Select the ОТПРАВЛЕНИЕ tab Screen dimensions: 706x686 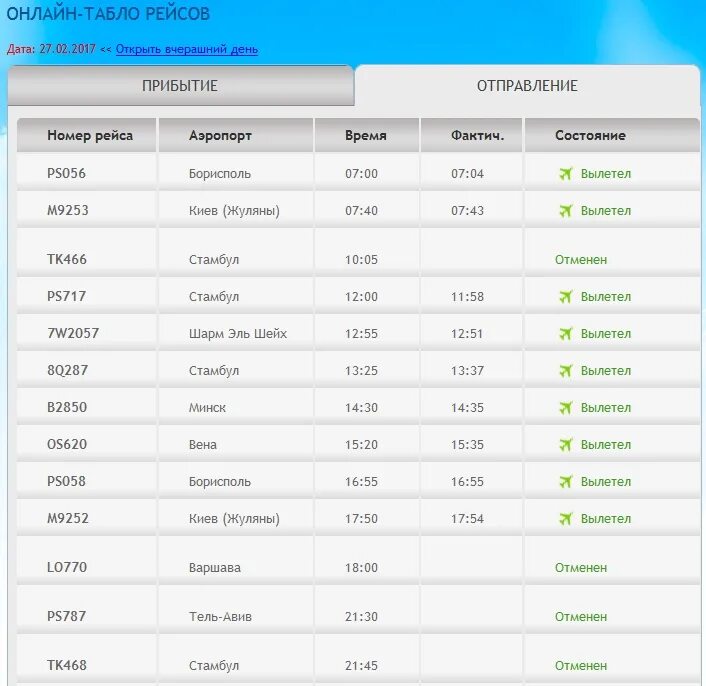(527, 86)
